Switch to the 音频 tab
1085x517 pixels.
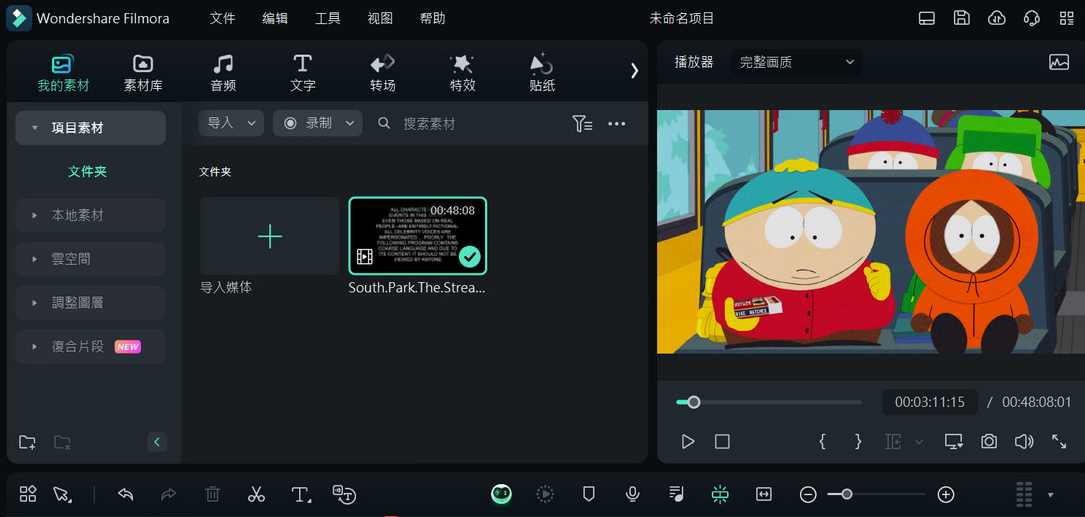click(x=223, y=73)
